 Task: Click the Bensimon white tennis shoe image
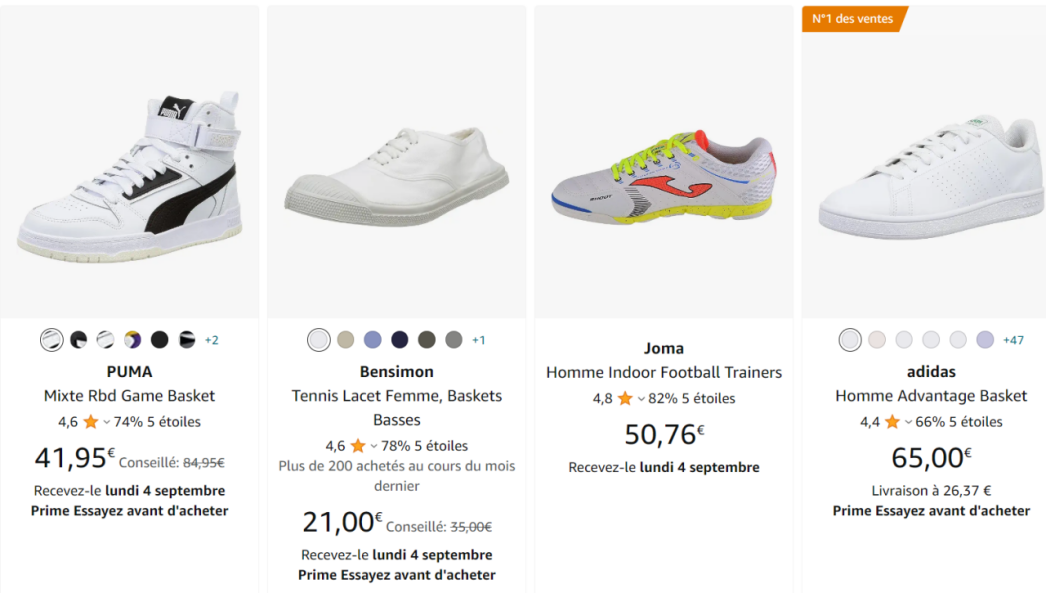pos(396,173)
